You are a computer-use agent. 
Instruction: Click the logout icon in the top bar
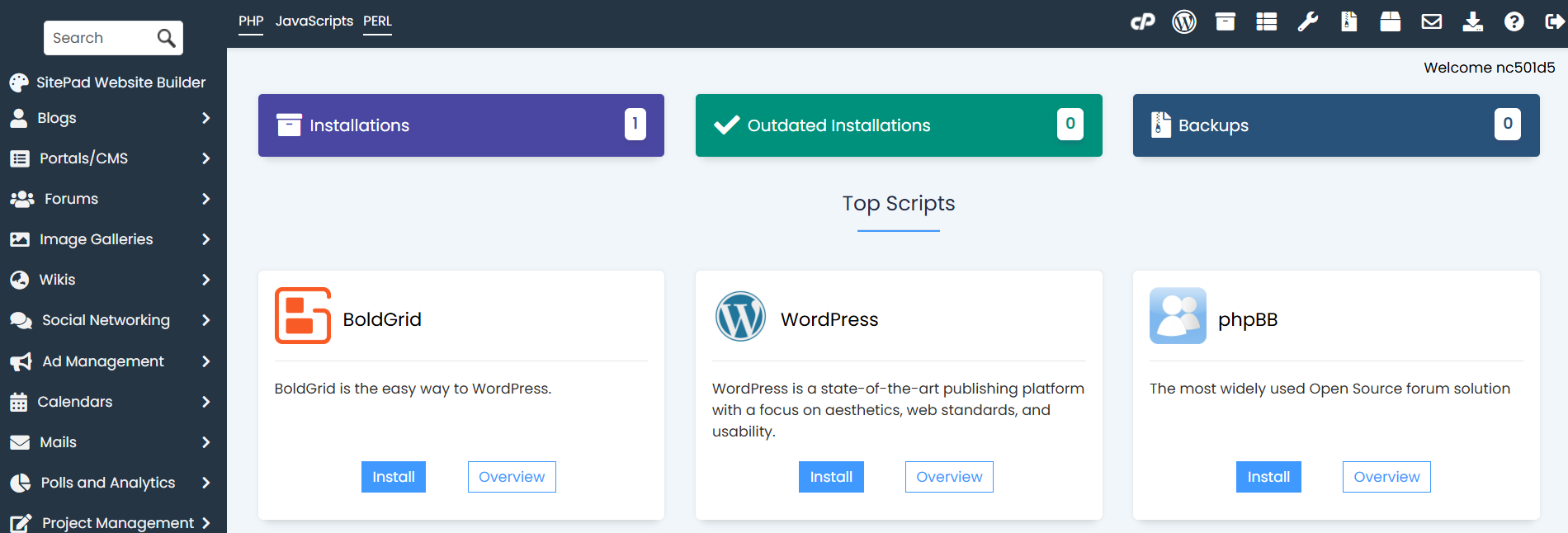(x=1555, y=21)
